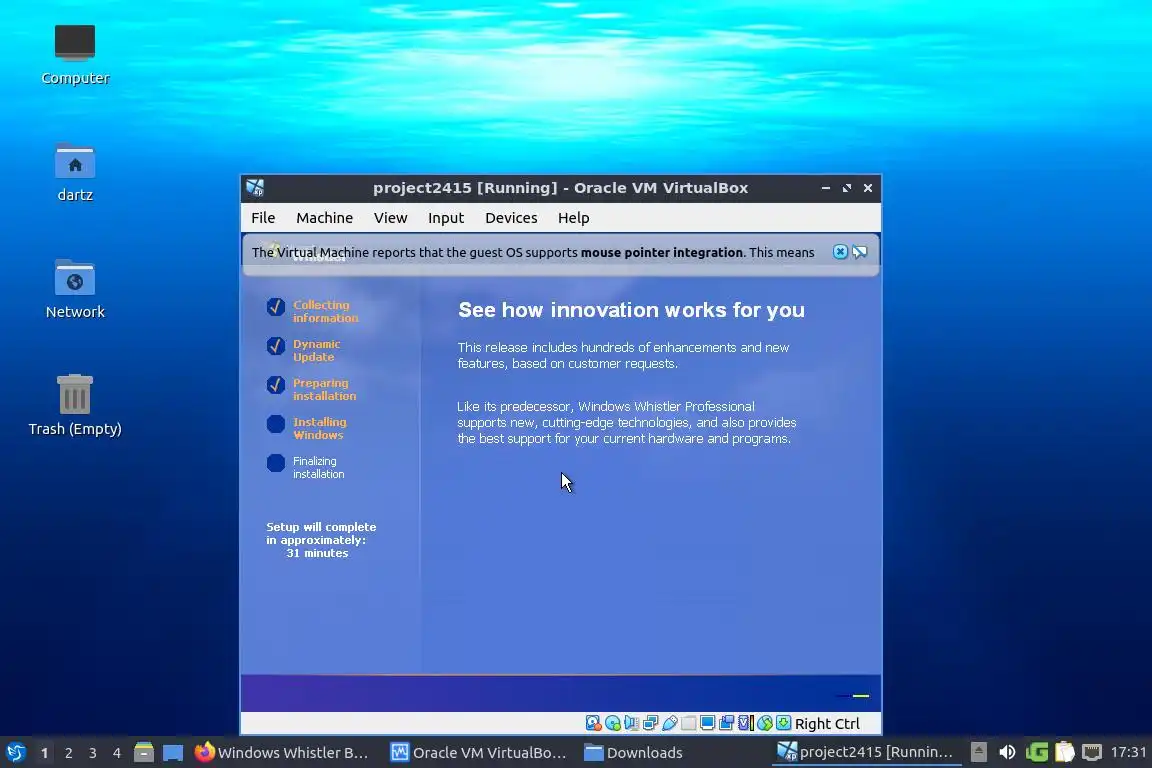Open the View menu
Screen dimensions: 1152x768
(390, 218)
